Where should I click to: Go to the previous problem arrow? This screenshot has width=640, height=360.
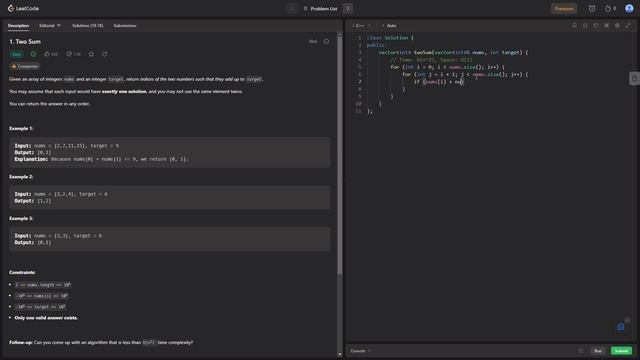(x=291, y=8)
